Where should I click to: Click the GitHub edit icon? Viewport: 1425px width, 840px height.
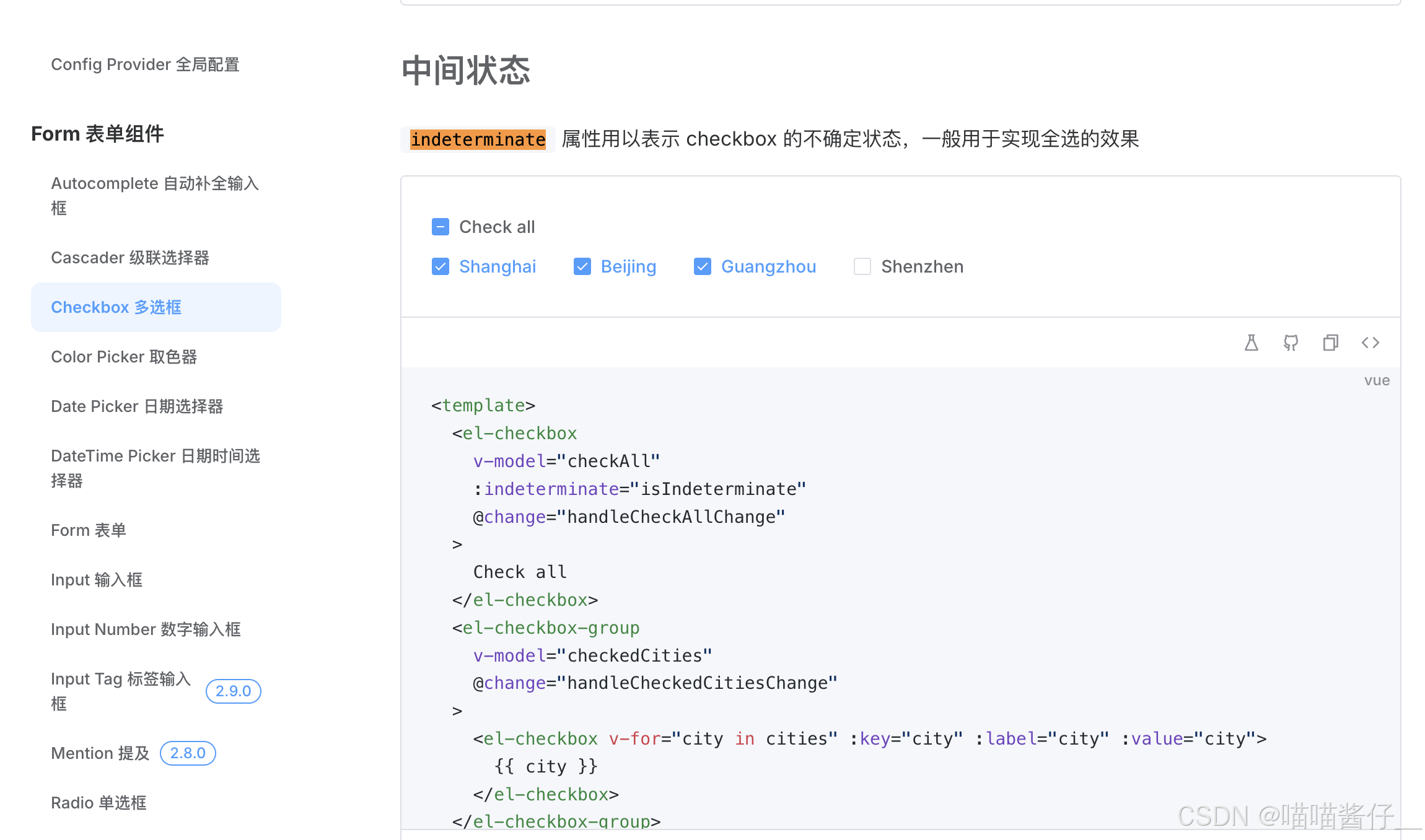[x=1291, y=343]
